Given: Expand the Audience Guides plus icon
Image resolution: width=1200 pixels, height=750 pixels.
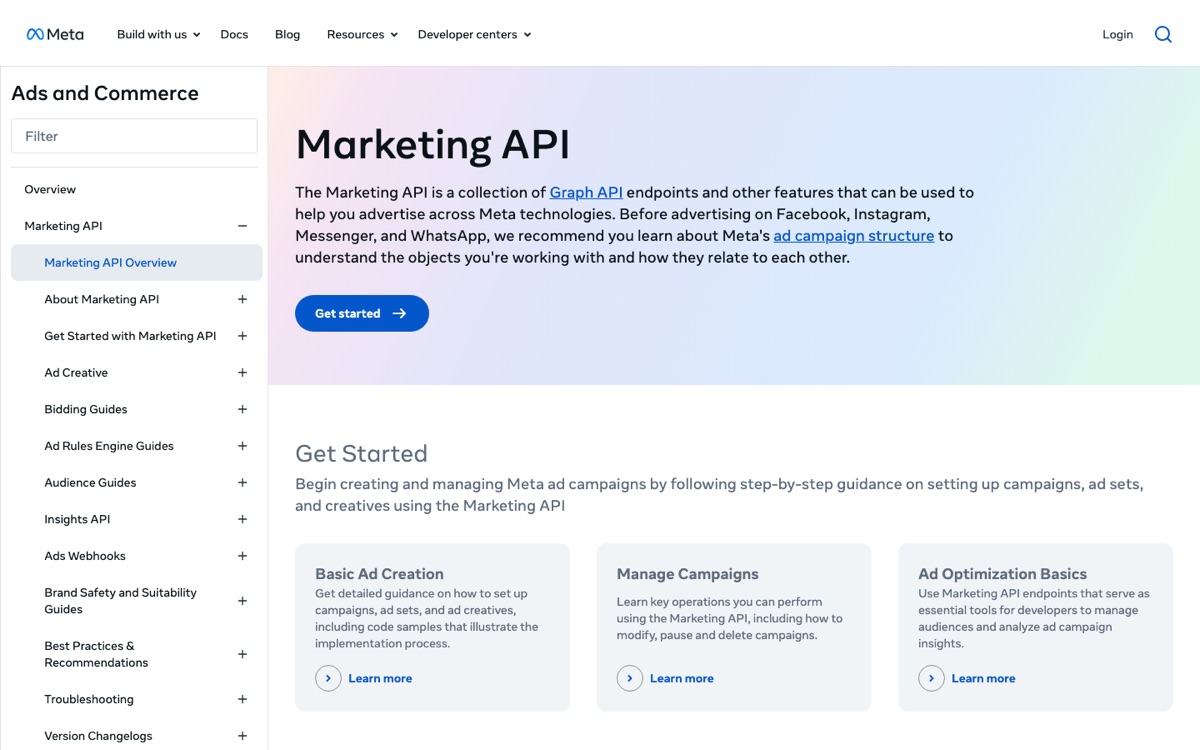Looking at the screenshot, I should point(242,483).
